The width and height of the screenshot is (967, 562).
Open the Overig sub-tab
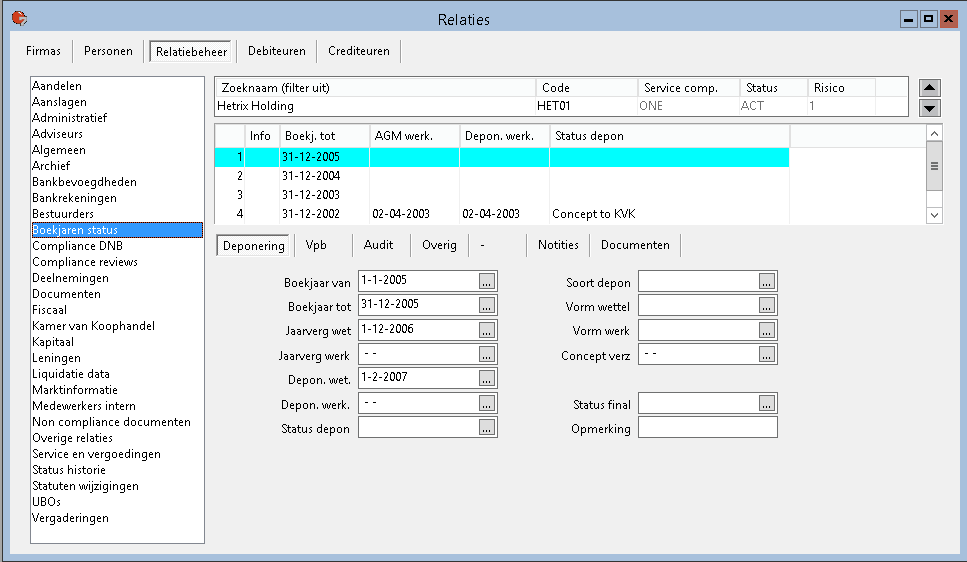(439, 245)
